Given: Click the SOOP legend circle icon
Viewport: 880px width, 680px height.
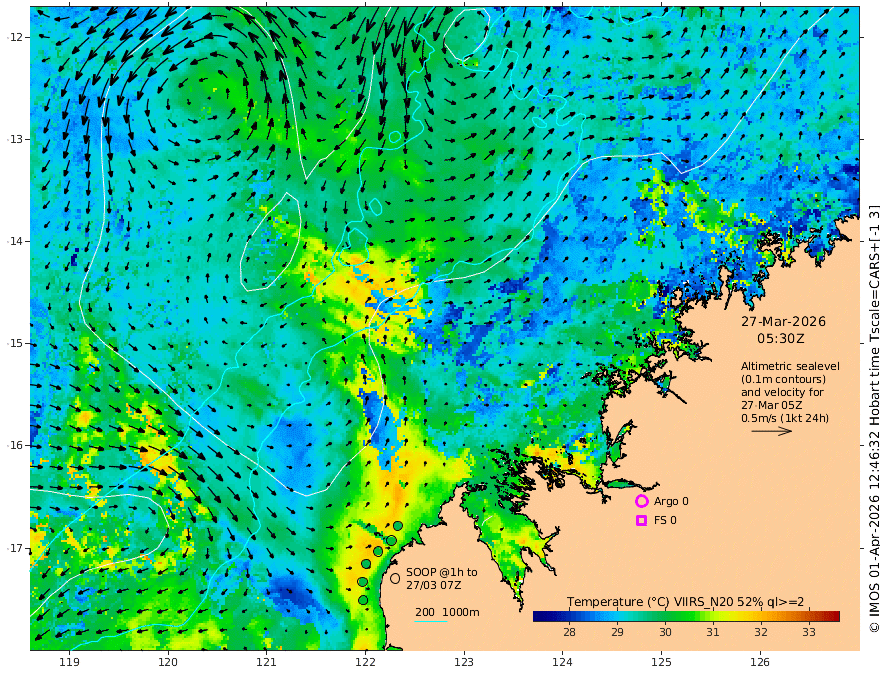Looking at the screenshot, I should tap(395, 578).
